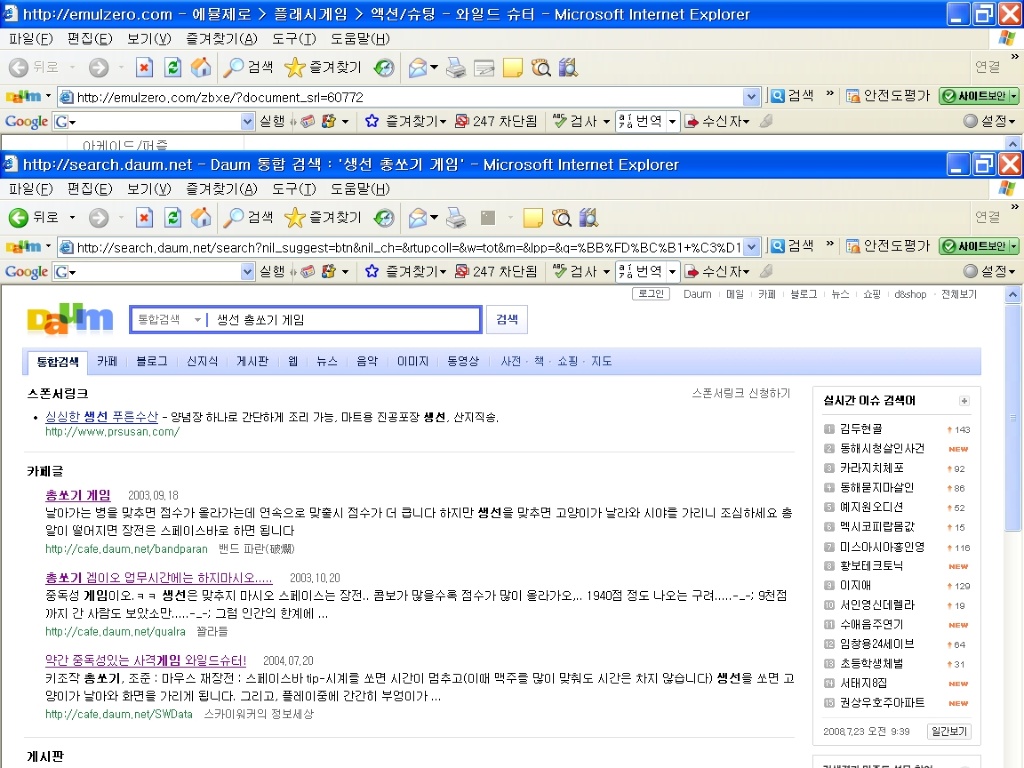Click the Stop icon in the front Daum search window toolbar
Screen dimensions: 1024x768
point(144,217)
